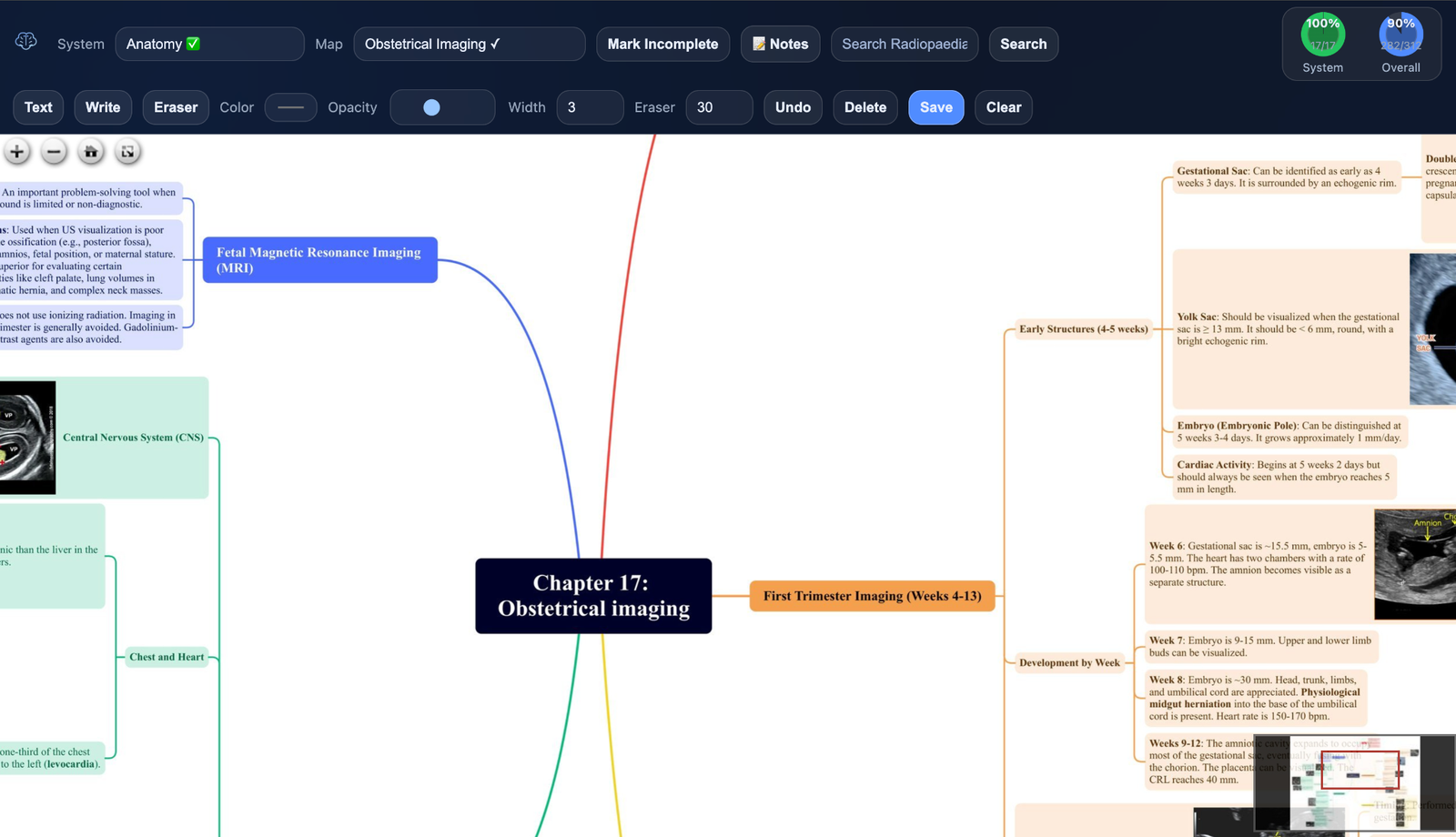Click the Width value field

590,107
